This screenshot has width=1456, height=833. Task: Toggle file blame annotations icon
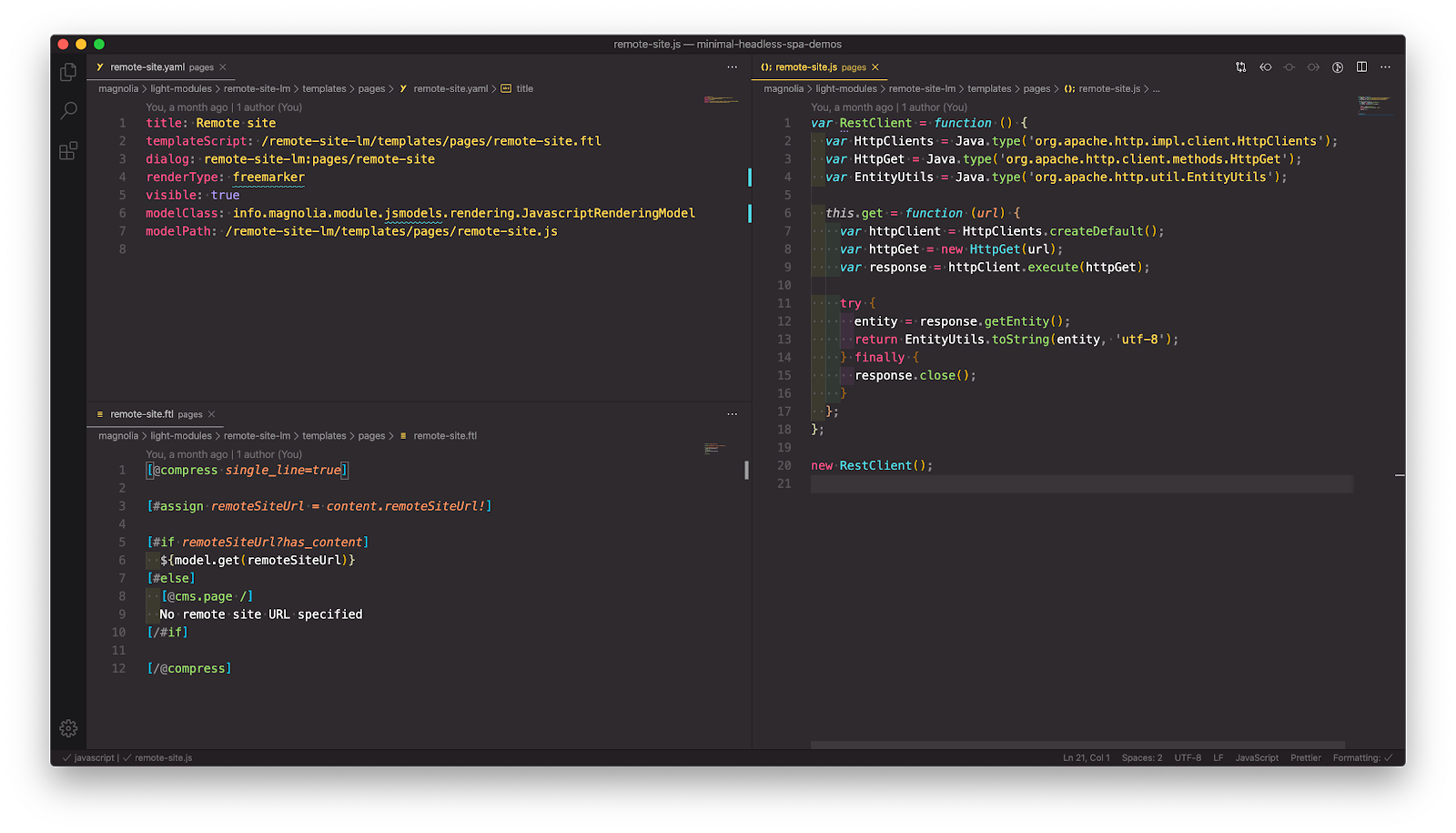pos(1338,67)
